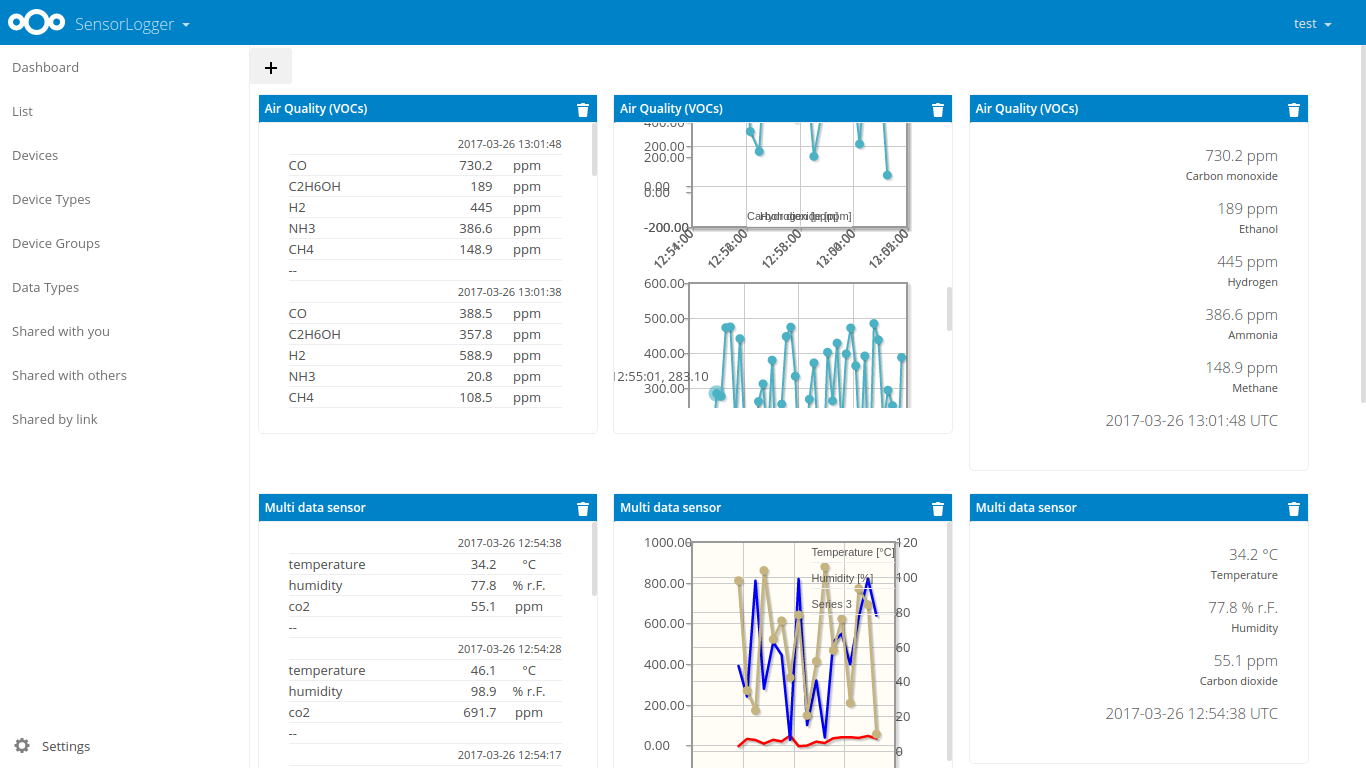
Task: Add a new dashboard widget
Action: point(270,67)
